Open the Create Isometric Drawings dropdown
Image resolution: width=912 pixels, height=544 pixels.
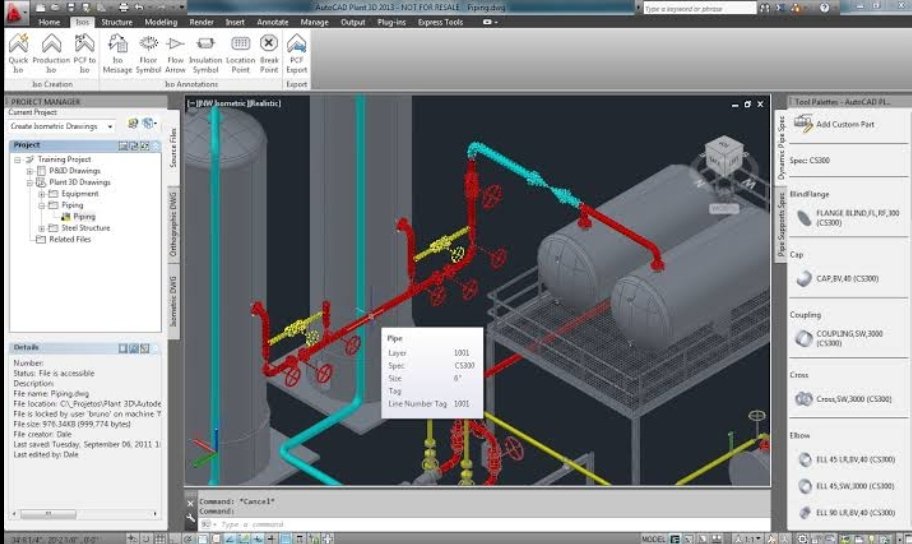(109, 126)
